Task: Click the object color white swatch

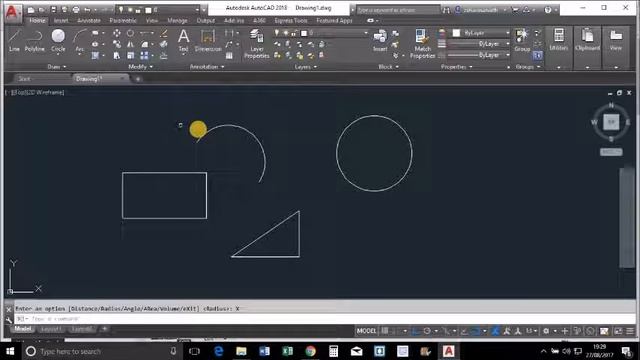Action: 456,33
